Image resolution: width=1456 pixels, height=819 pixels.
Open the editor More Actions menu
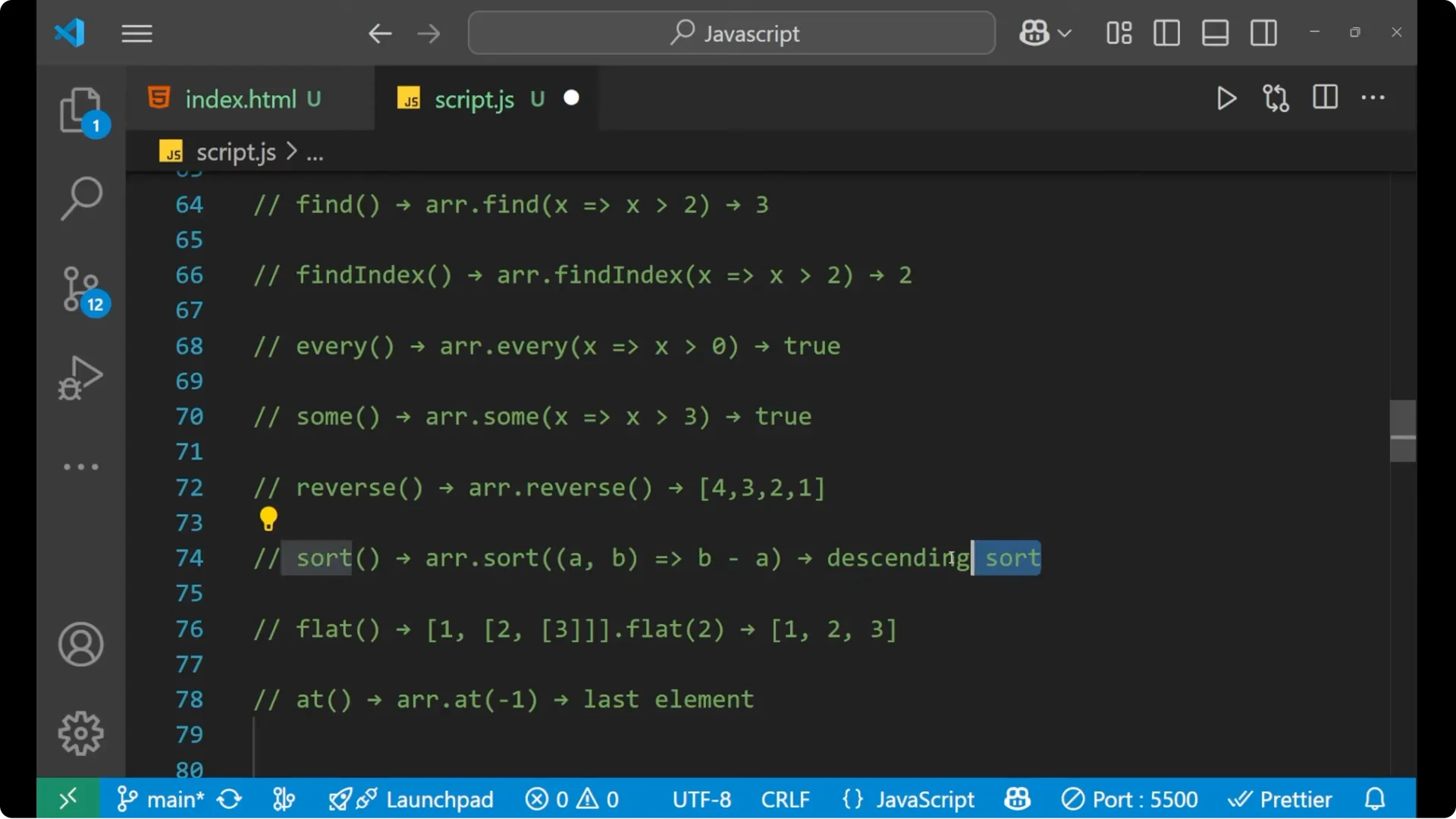point(1373,98)
